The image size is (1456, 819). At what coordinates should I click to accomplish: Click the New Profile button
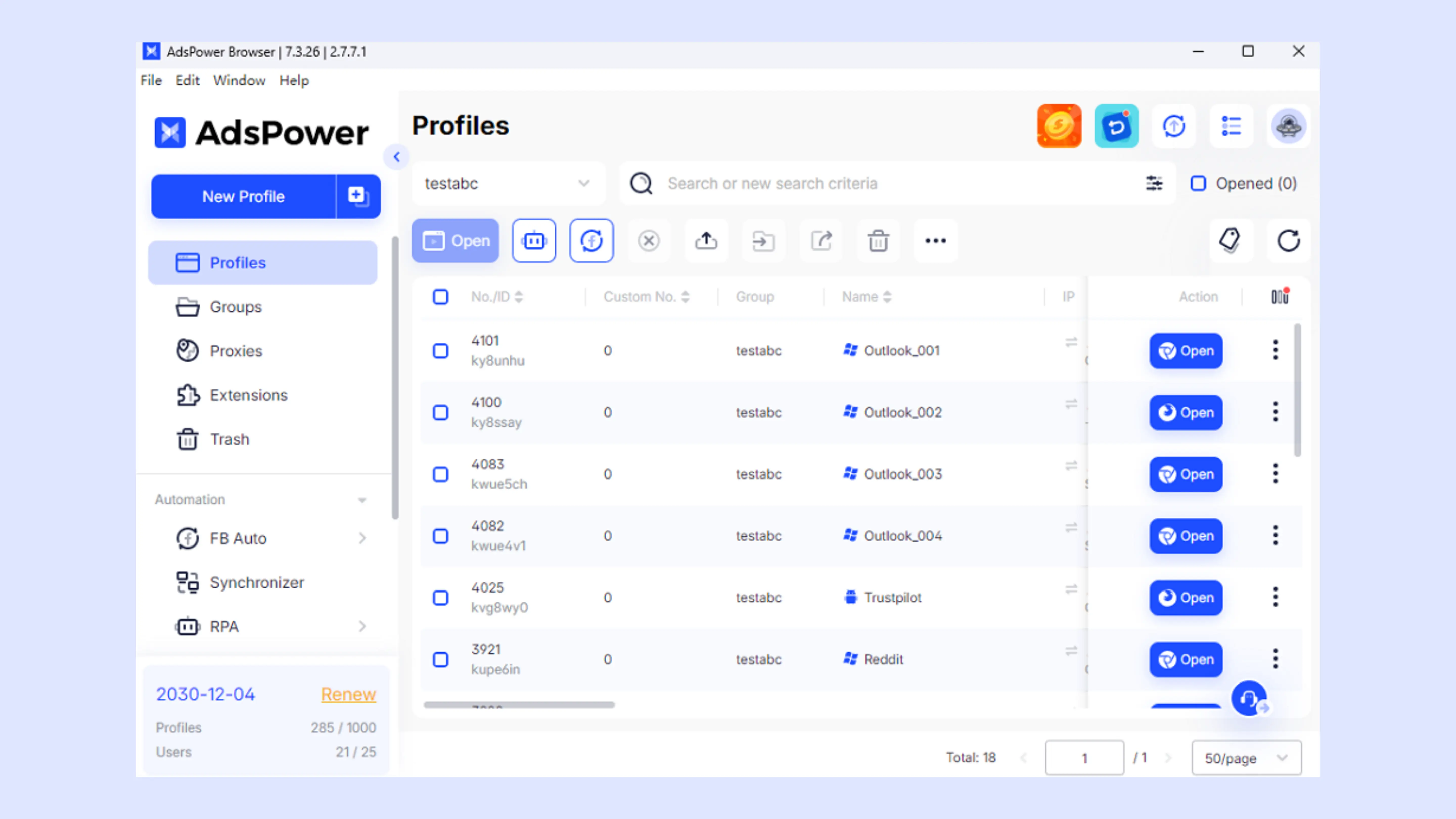244,196
